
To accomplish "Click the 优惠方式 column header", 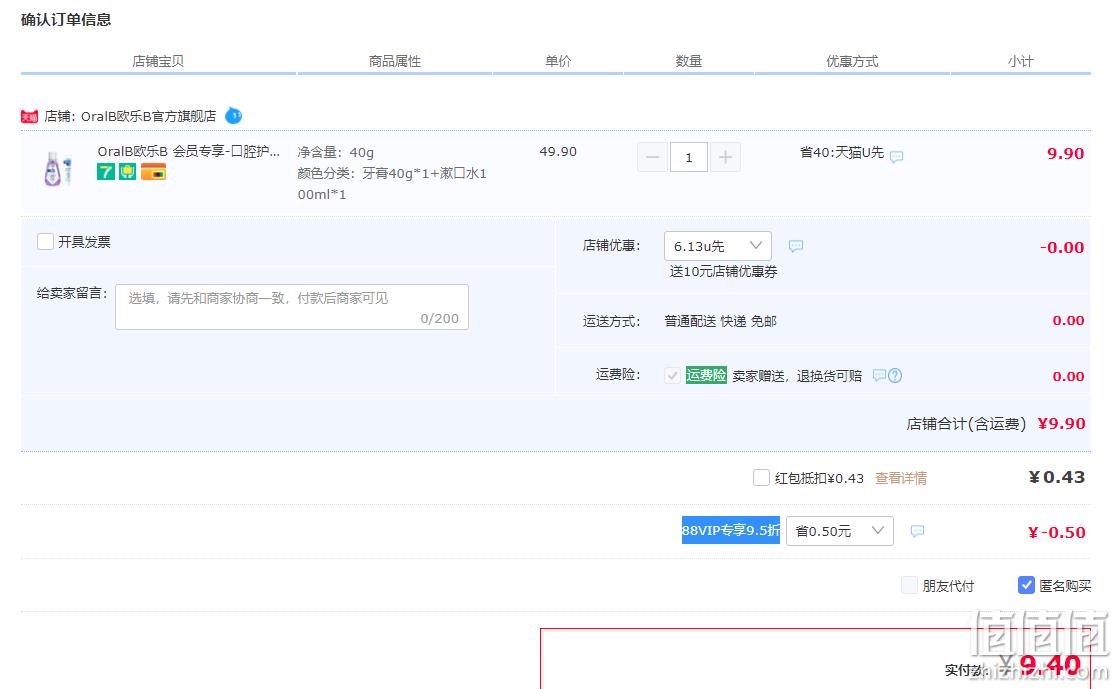I will click(852, 61).
